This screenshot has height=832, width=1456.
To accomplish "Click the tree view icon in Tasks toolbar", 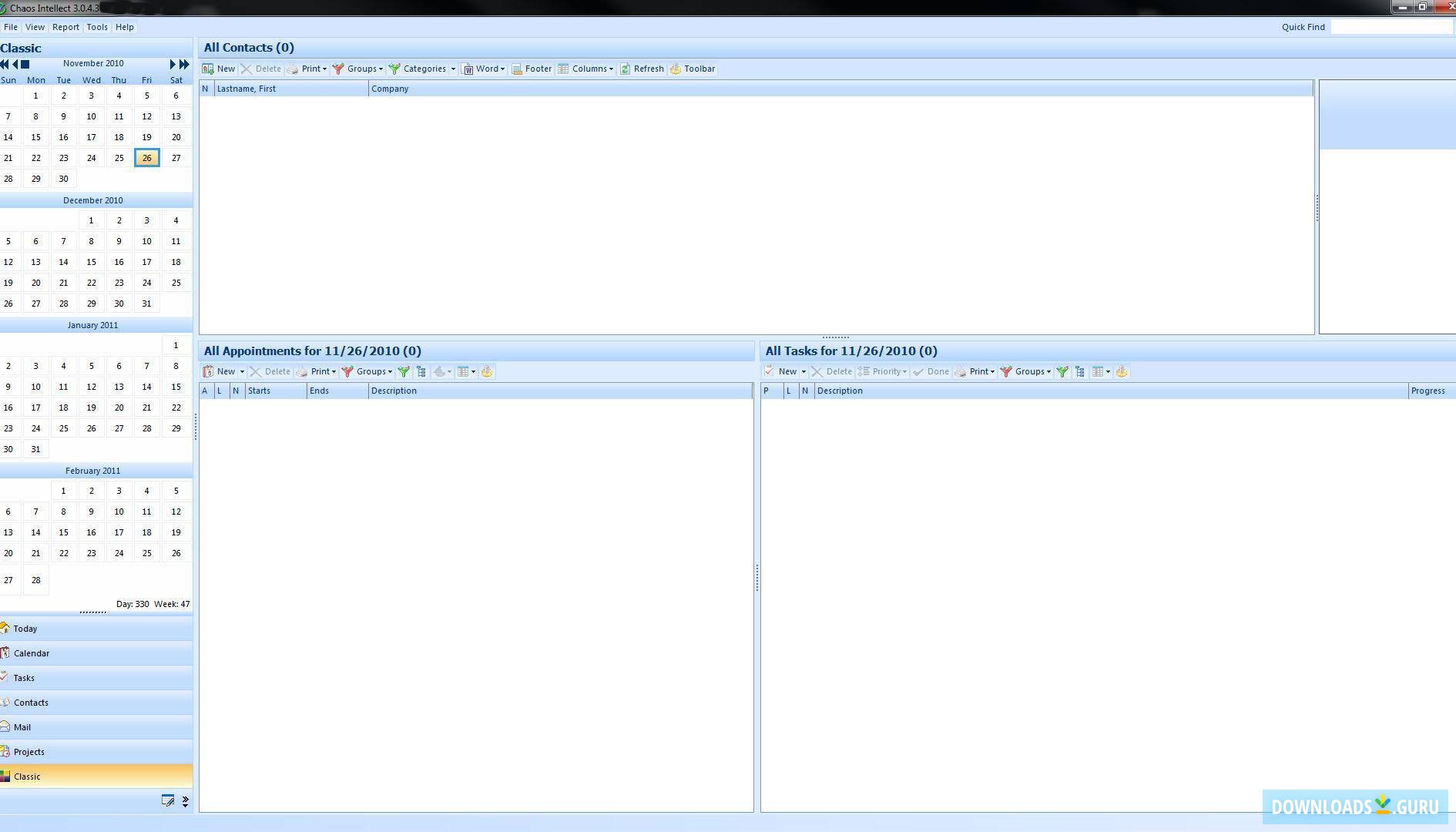I will click(x=1080, y=371).
